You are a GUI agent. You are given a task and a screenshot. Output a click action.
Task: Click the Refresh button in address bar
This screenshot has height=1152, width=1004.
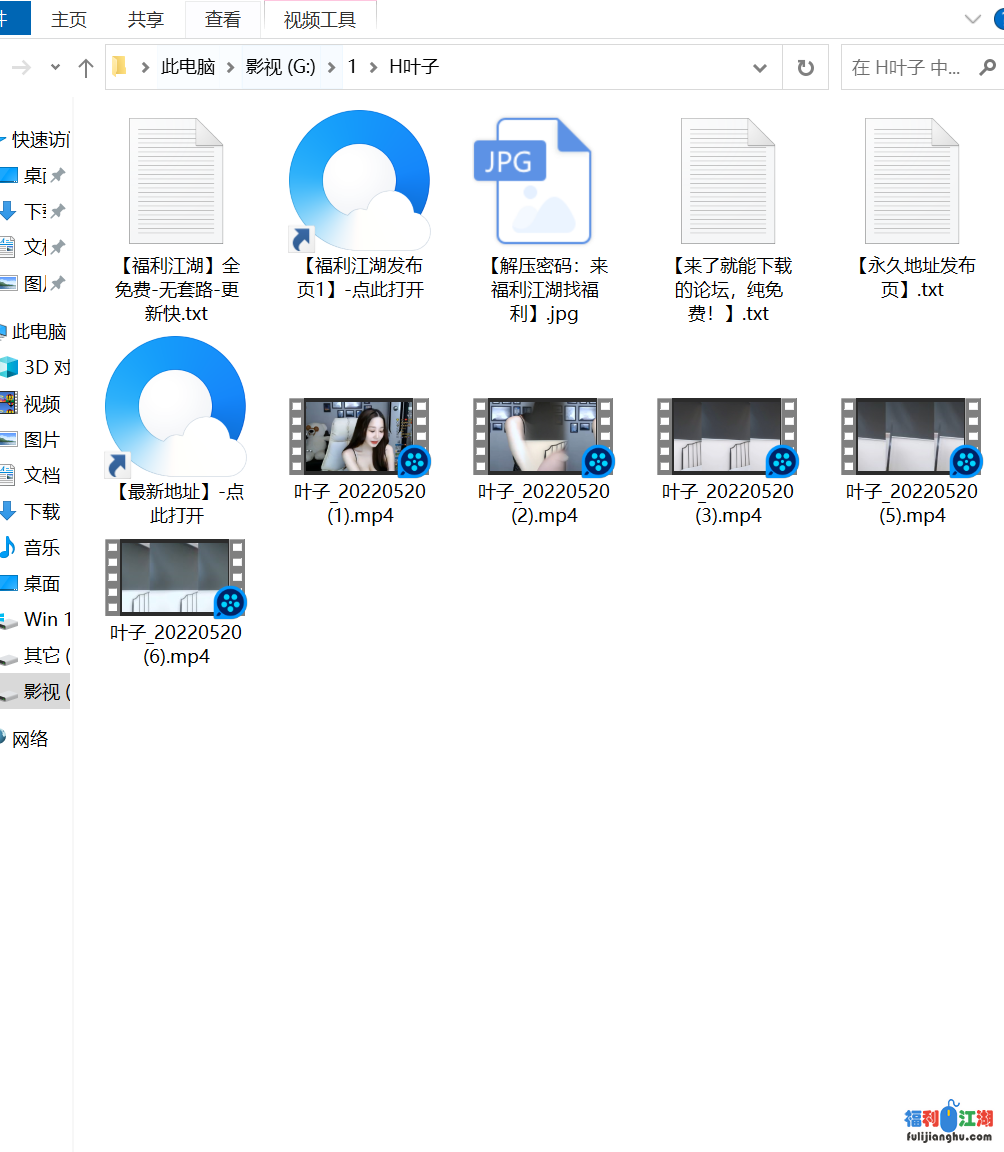[x=805, y=68]
